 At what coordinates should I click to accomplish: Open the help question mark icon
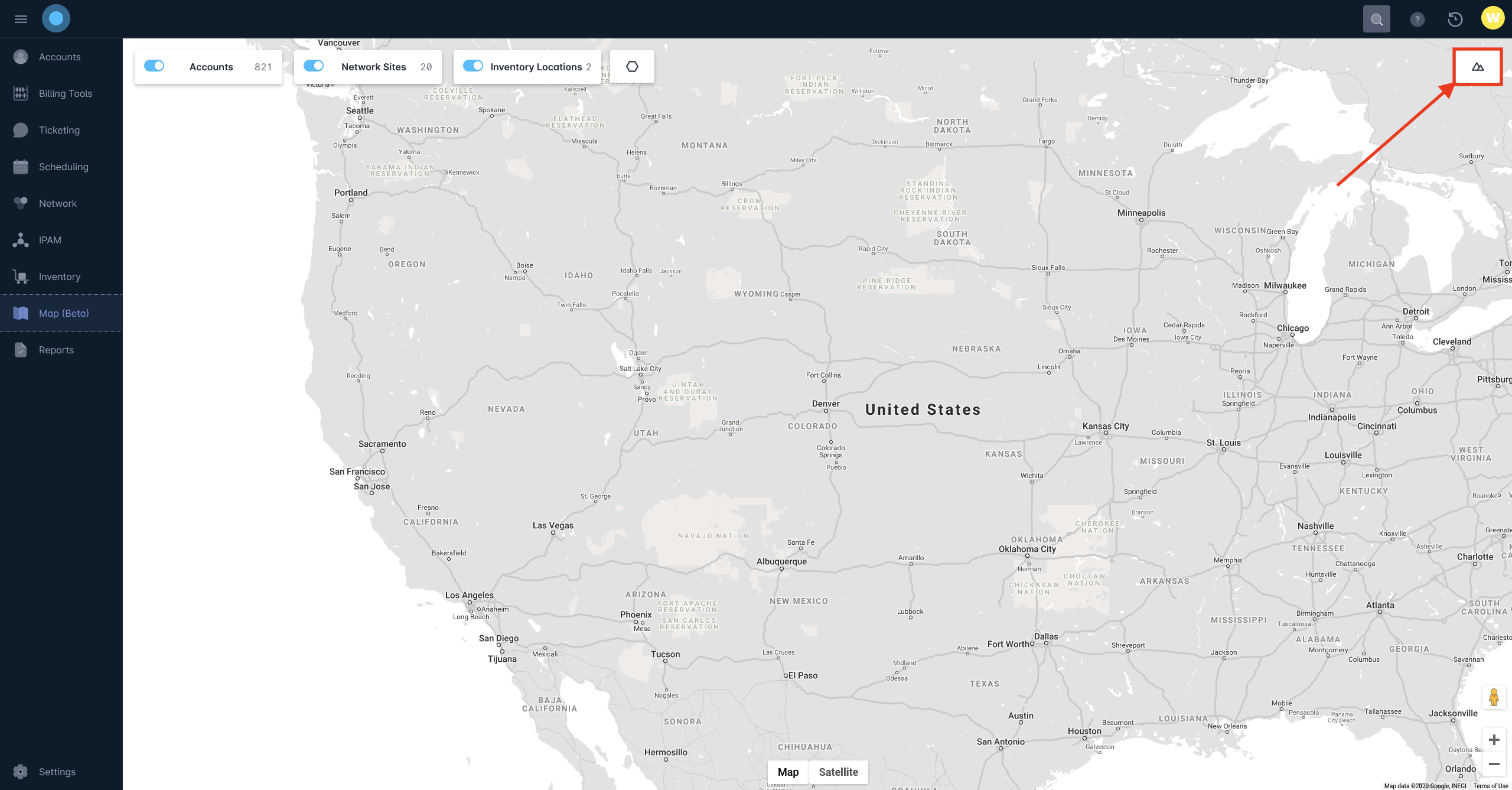pos(1417,19)
